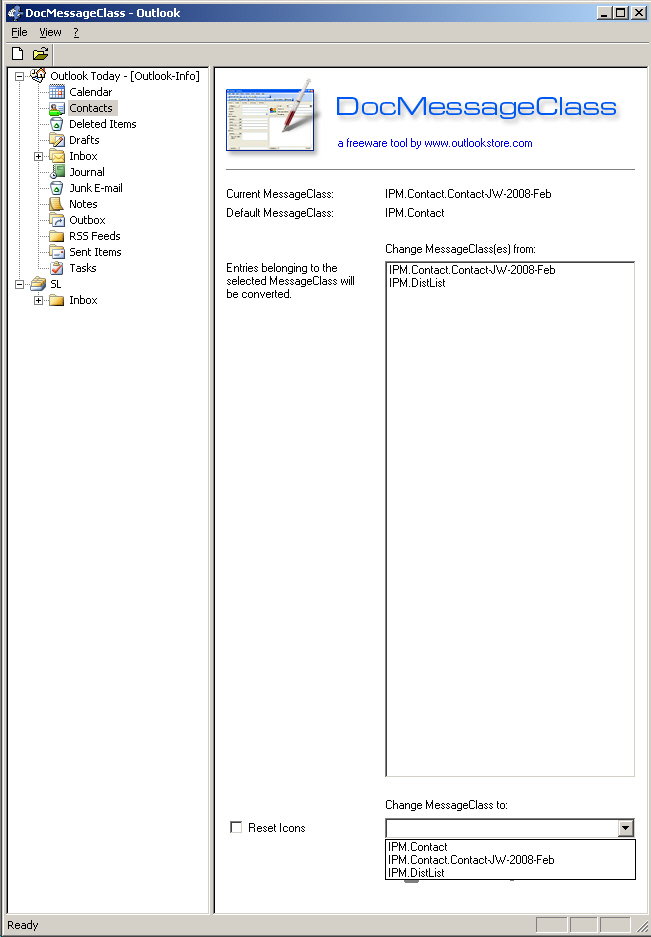651x937 pixels.
Task: Click the Tasks folder icon
Action: click(57, 268)
